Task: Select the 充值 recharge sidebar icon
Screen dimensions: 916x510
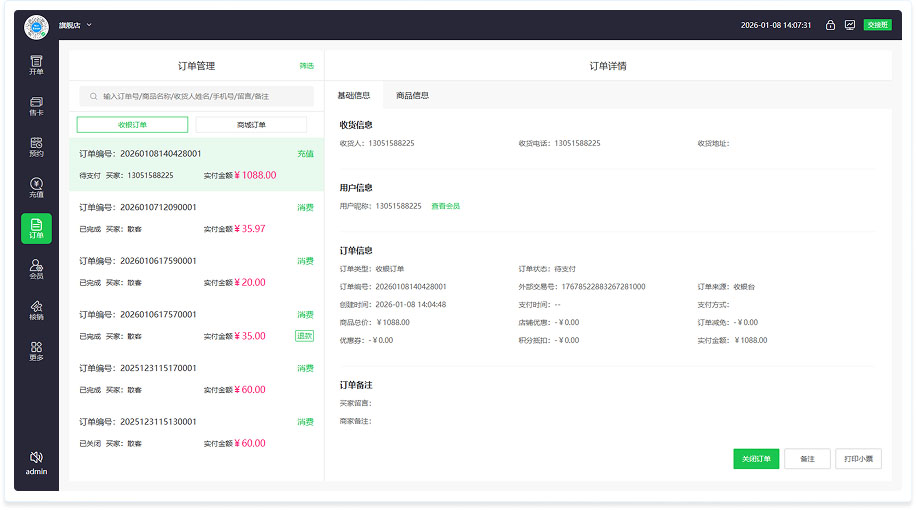Action: tap(36, 187)
